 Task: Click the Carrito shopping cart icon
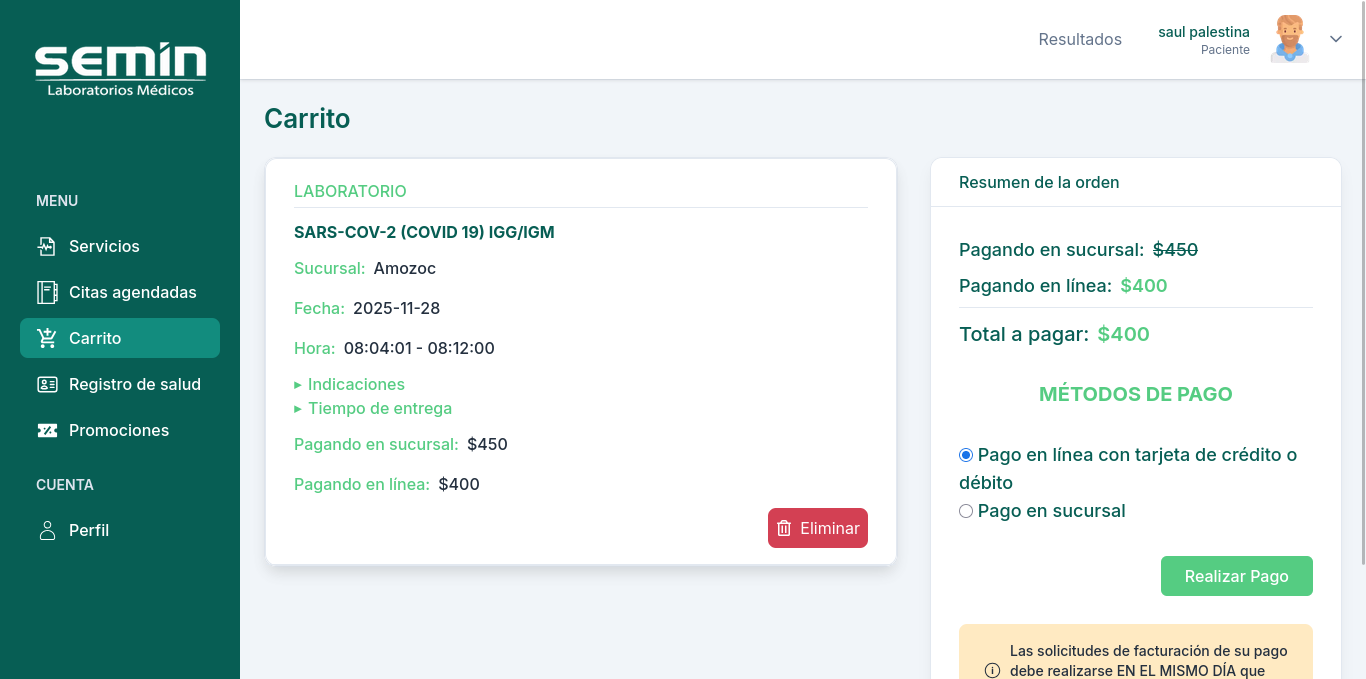coord(46,338)
